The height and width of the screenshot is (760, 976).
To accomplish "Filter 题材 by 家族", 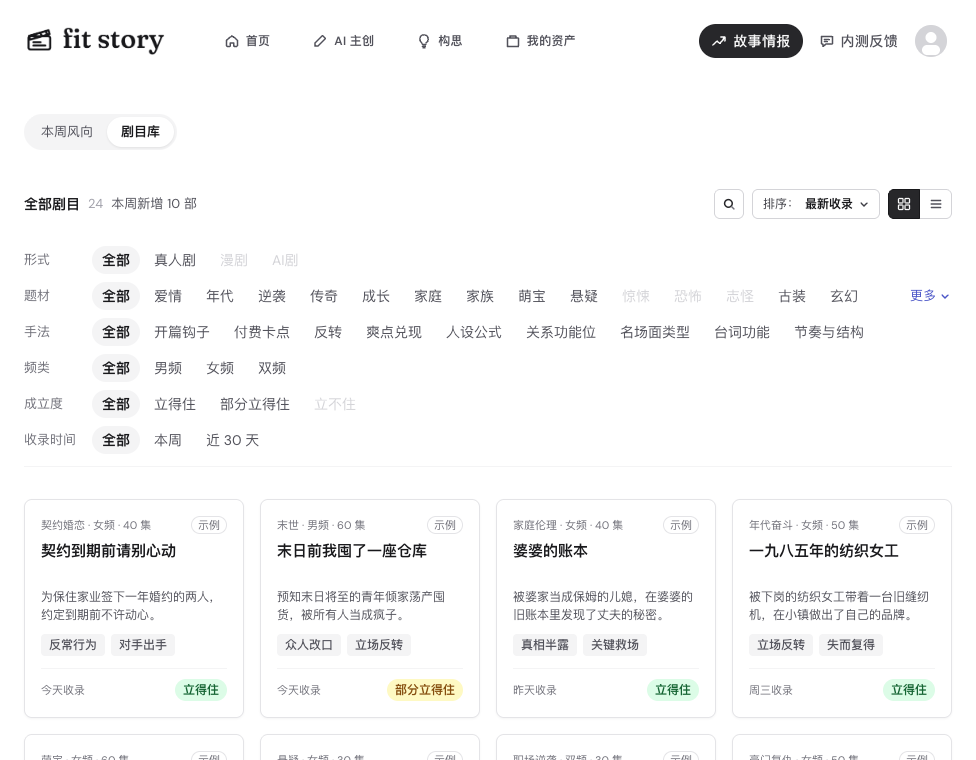I will point(480,296).
